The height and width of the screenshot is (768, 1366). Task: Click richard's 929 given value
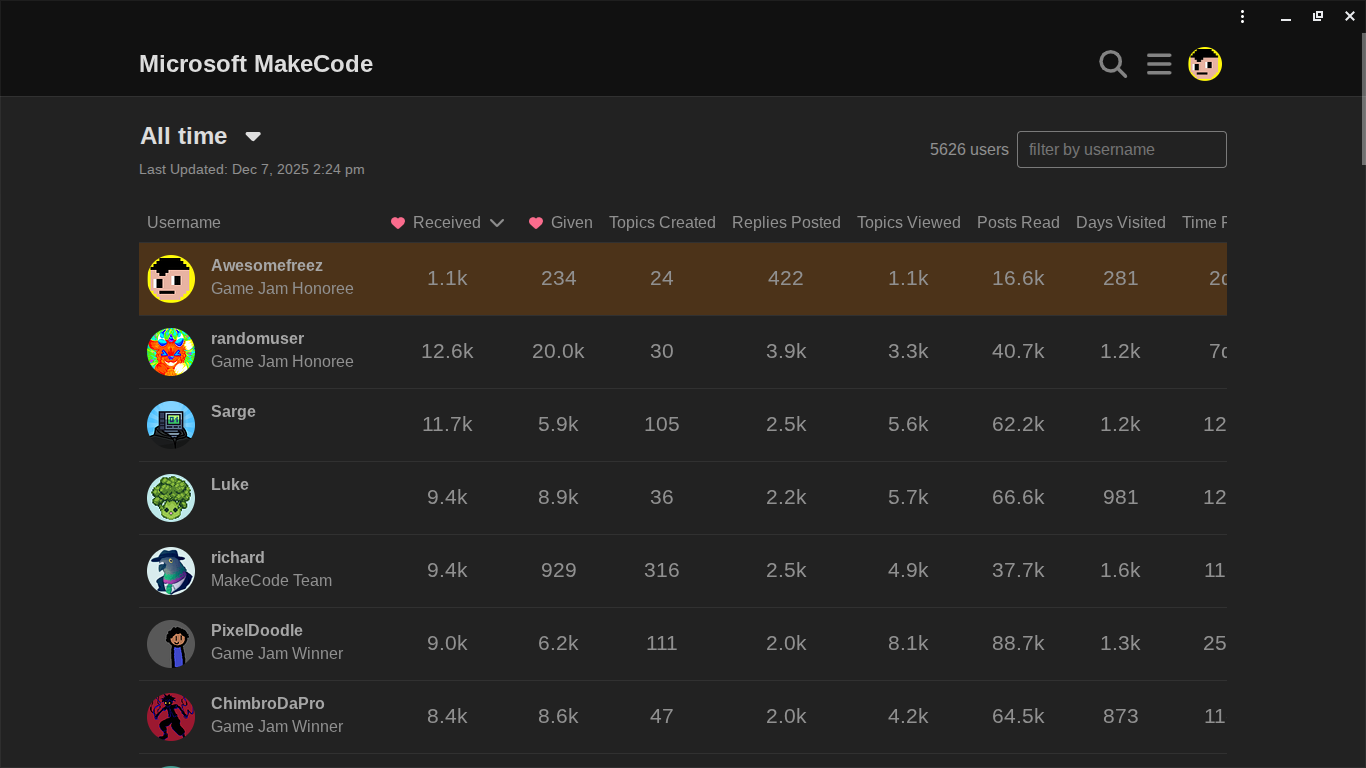tap(558, 571)
